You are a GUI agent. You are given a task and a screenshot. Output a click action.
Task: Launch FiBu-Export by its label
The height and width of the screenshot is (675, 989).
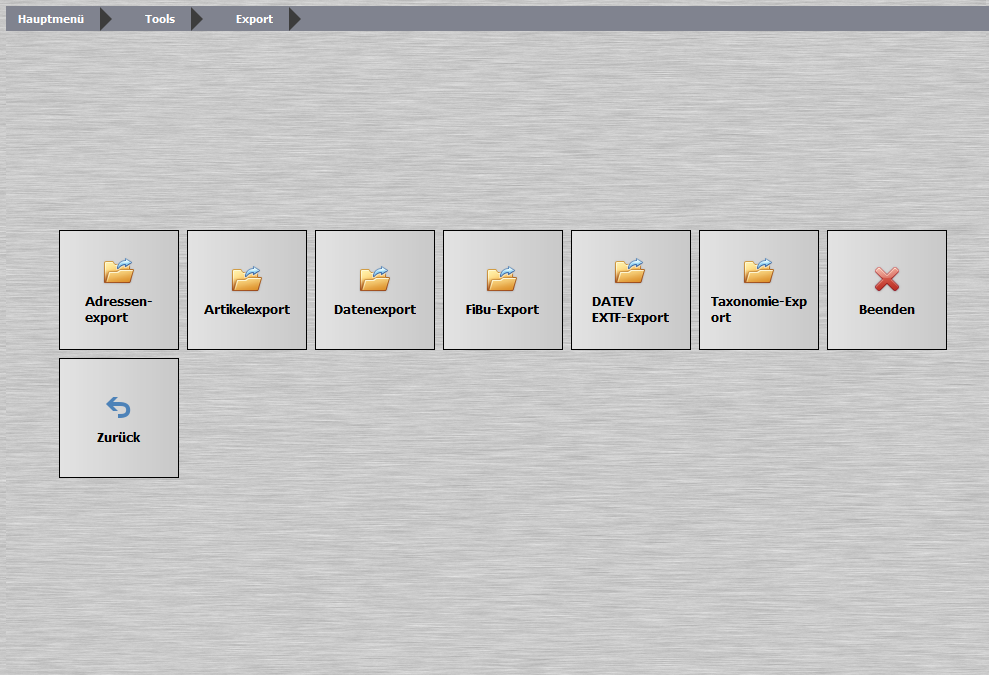point(502,310)
